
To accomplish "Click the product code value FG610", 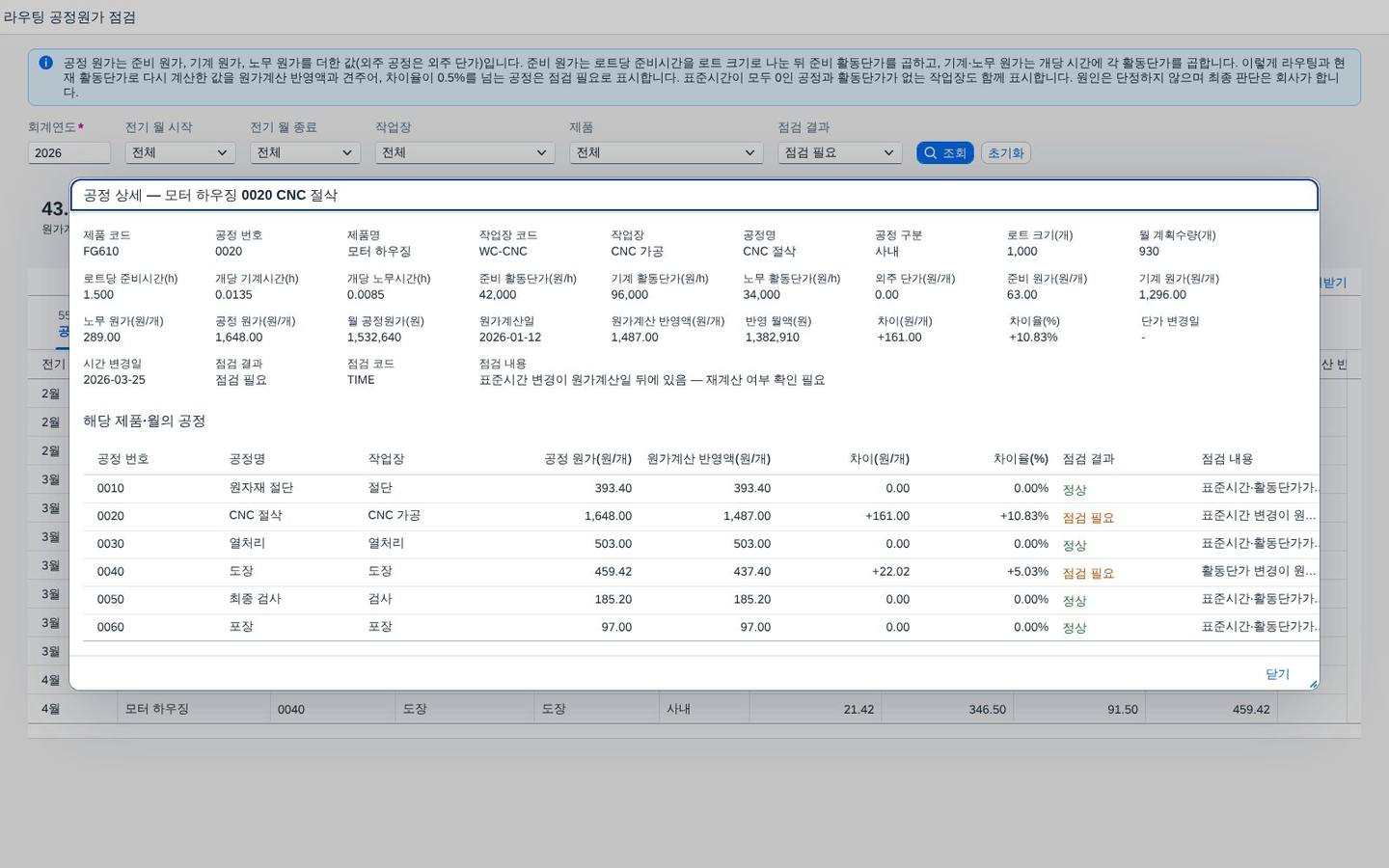I will pos(101,252).
